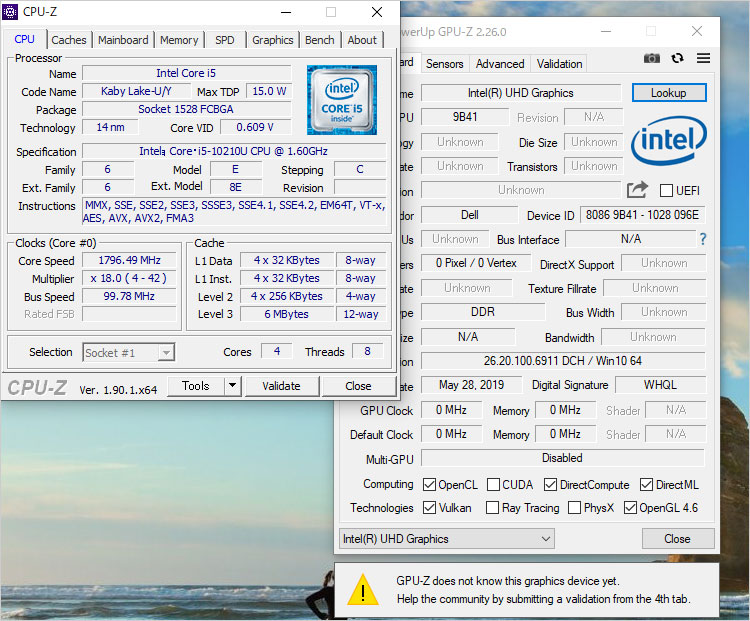The image size is (750, 621).
Task: Click the Package value Socket 1528 FCBGA
Action: click(x=186, y=109)
